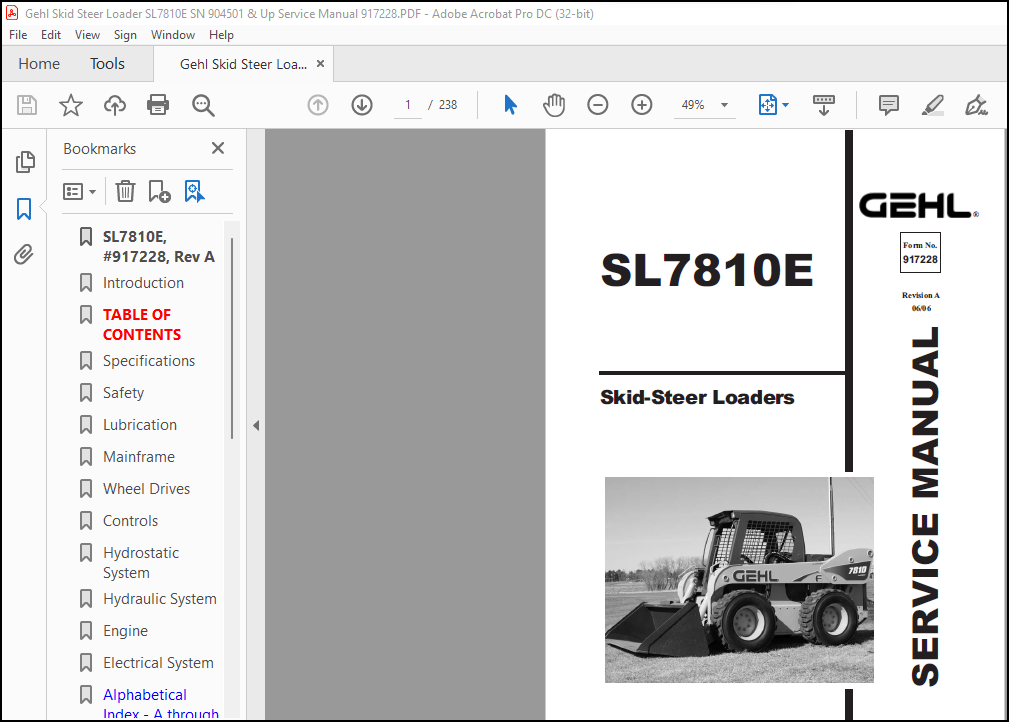
Task: Open Alphabetical Index bookmark link
Action: [x=161, y=703]
